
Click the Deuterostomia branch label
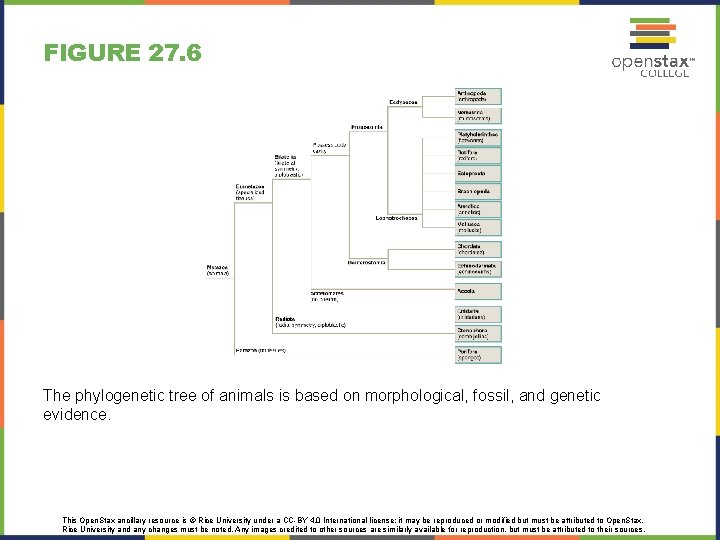[x=366, y=263]
